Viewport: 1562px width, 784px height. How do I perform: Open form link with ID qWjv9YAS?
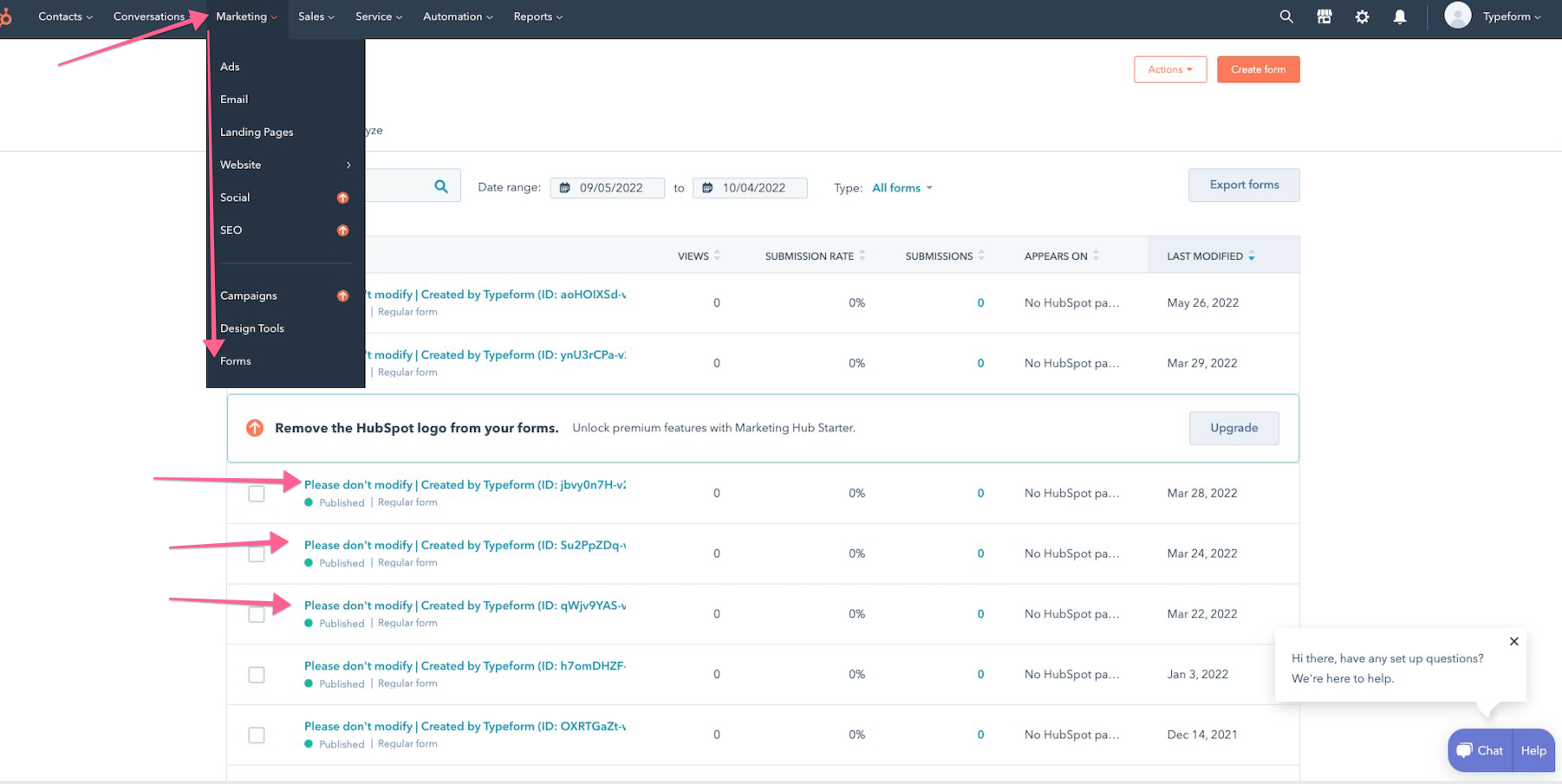point(465,606)
